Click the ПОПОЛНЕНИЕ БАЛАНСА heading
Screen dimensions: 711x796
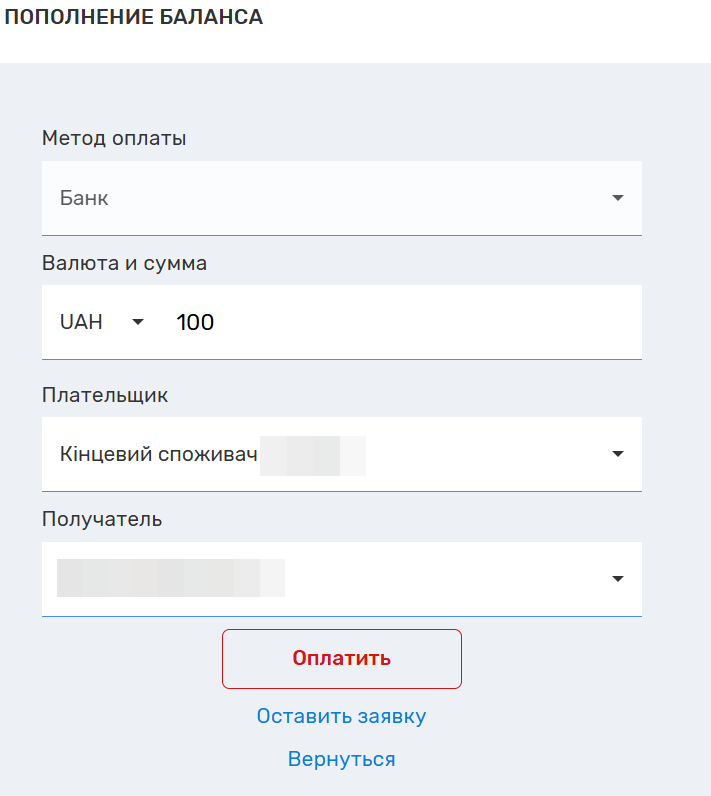(x=135, y=18)
